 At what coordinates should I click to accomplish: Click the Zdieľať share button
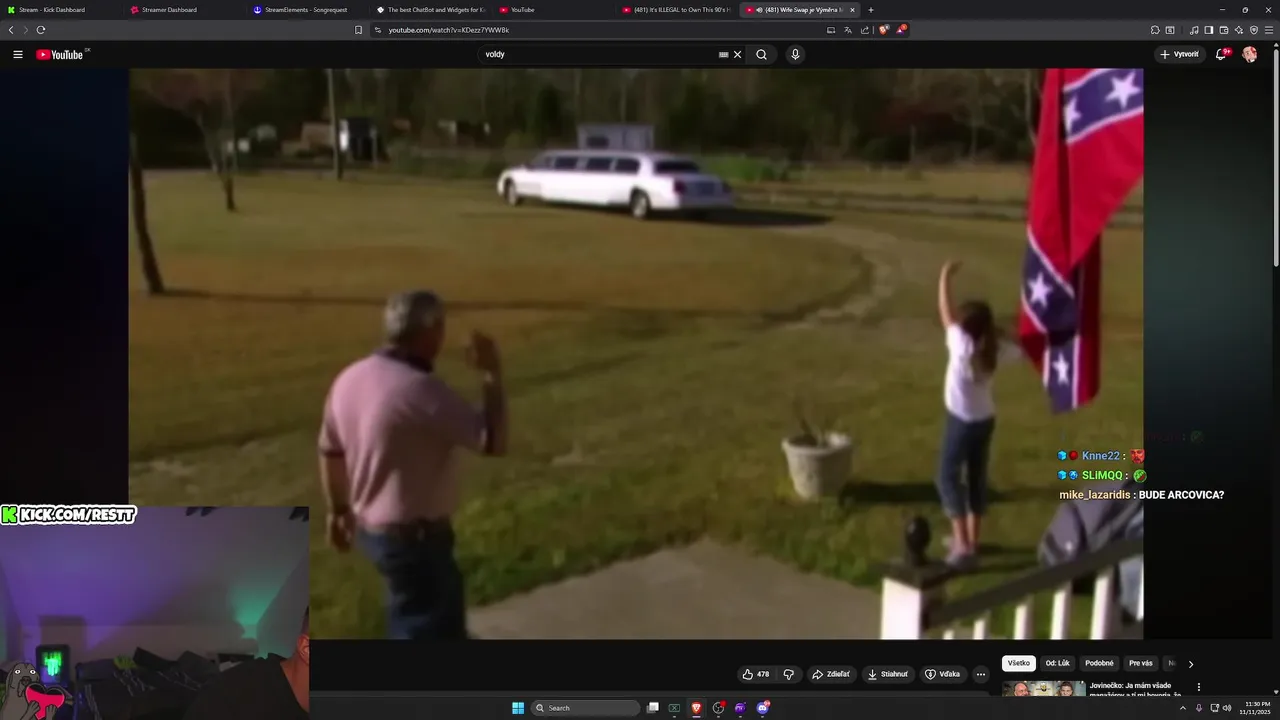831,674
